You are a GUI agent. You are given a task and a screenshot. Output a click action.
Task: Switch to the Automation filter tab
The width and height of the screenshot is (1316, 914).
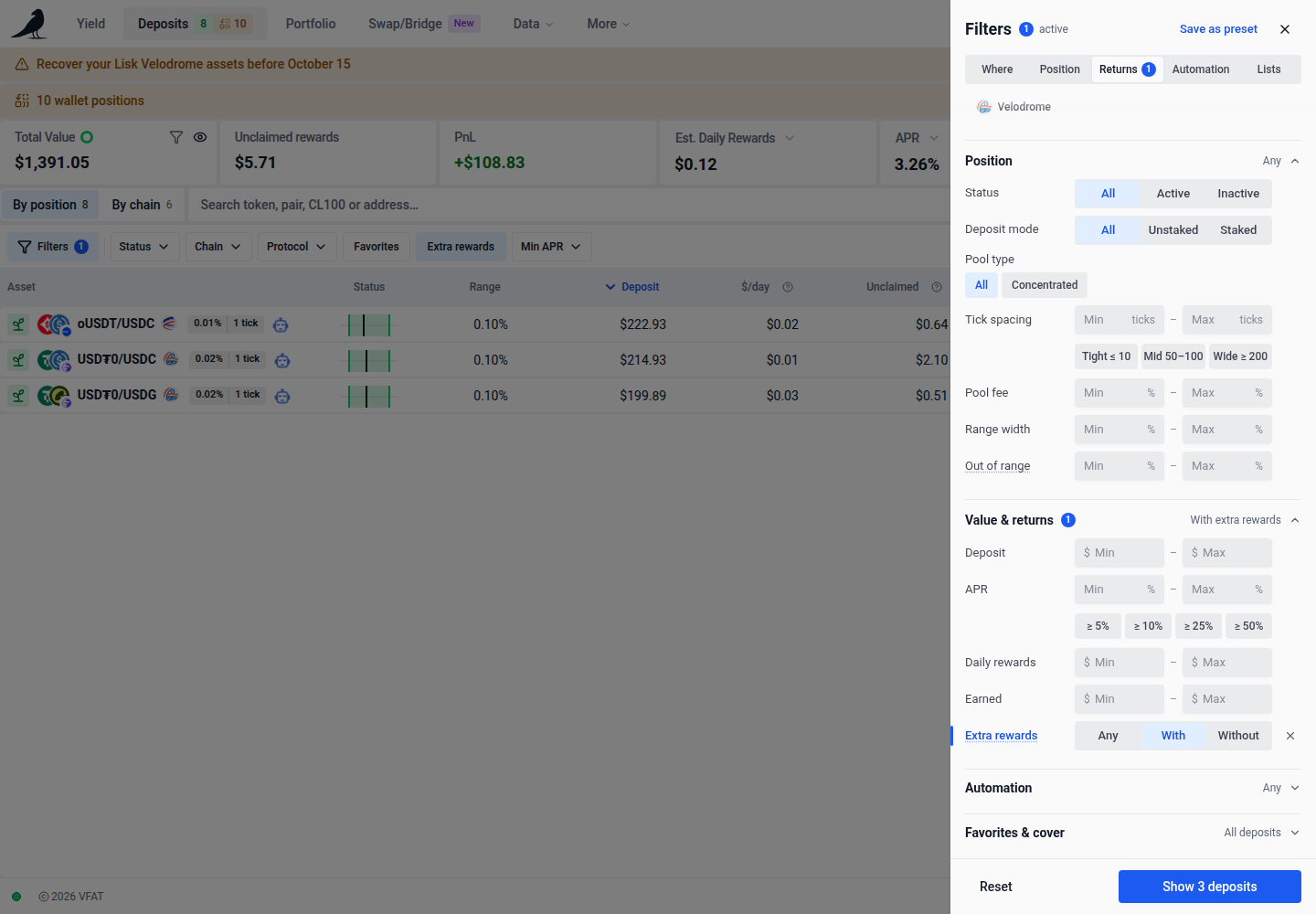pyautogui.click(x=1201, y=69)
